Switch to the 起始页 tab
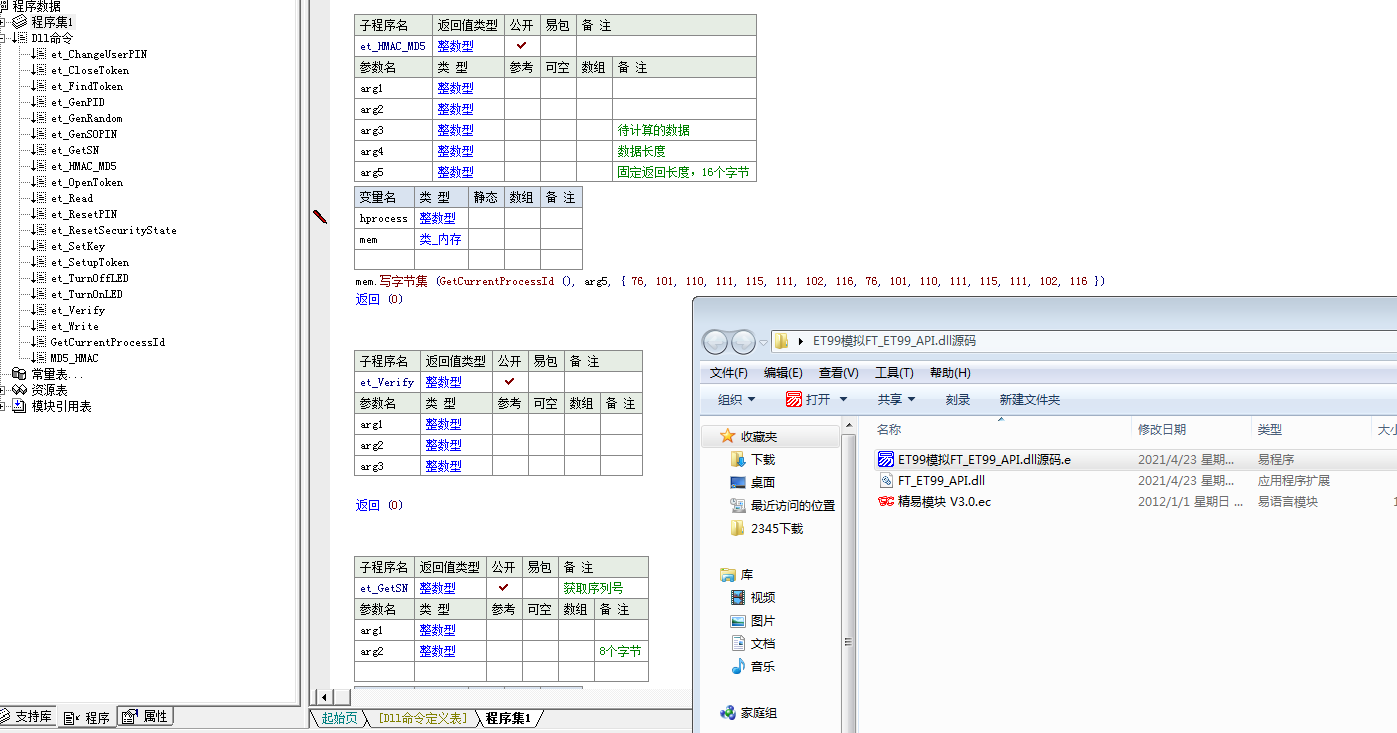Screen dimensions: 1397x733 point(338,718)
